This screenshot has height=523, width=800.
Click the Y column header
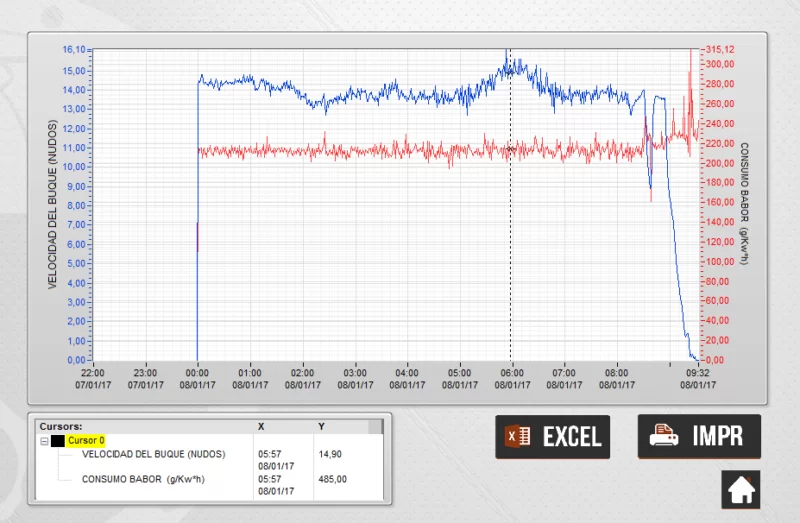pos(321,426)
